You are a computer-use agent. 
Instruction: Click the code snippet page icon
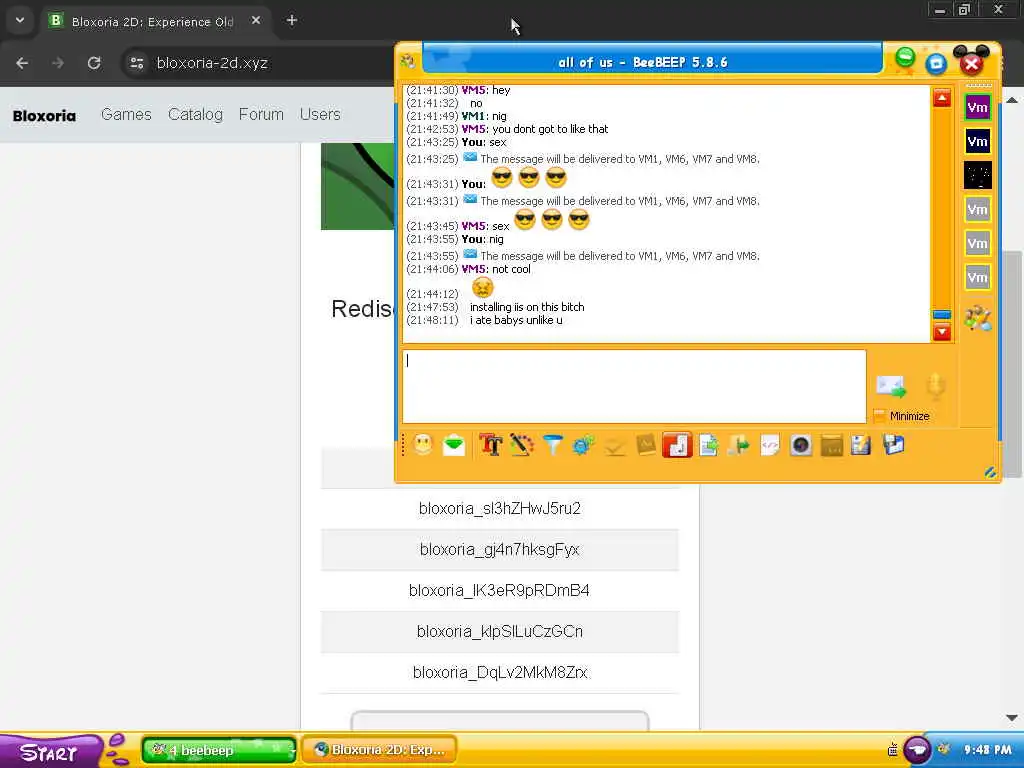pyautogui.click(x=770, y=445)
